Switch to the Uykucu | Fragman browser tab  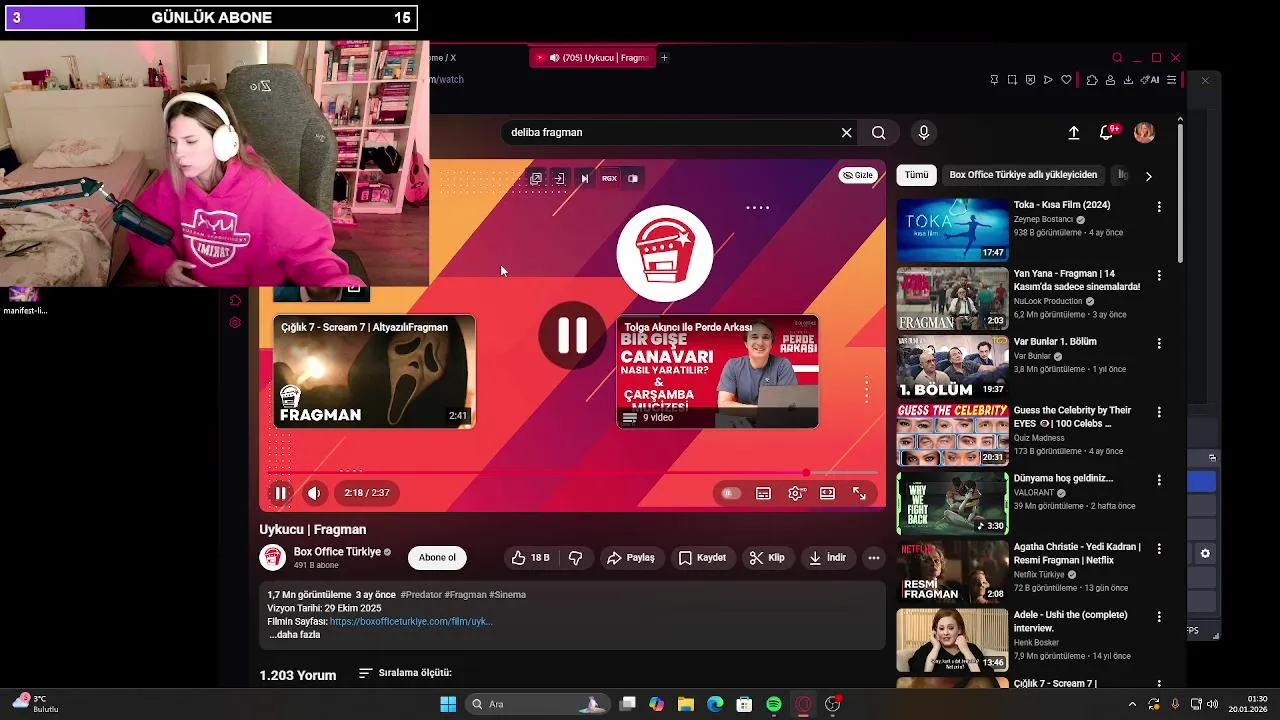[x=592, y=58]
